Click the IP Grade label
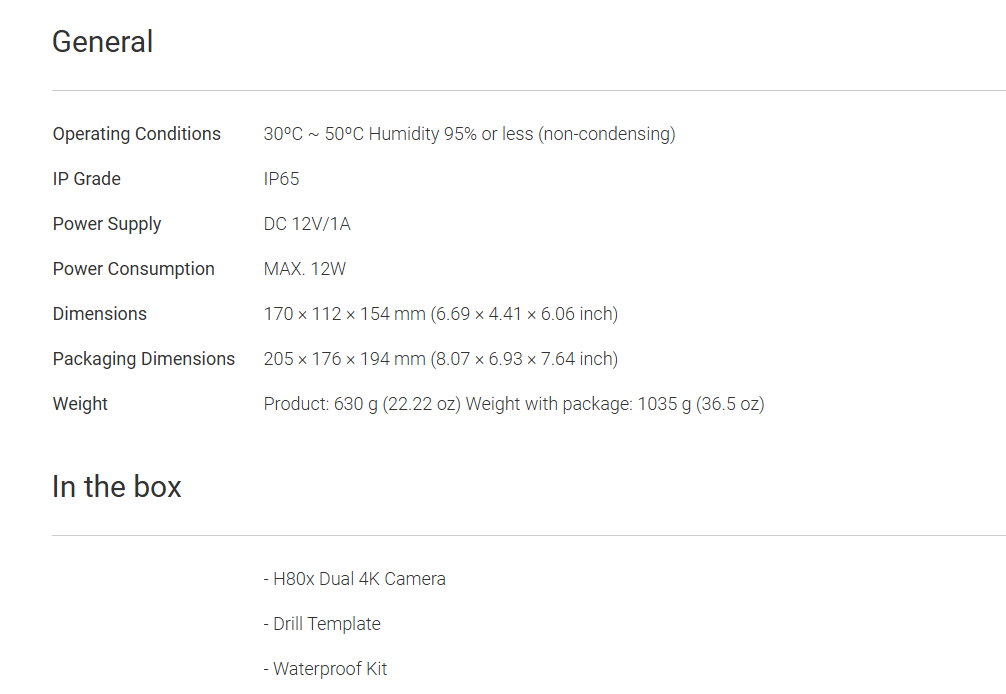This screenshot has width=1006, height=694. tap(87, 179)
